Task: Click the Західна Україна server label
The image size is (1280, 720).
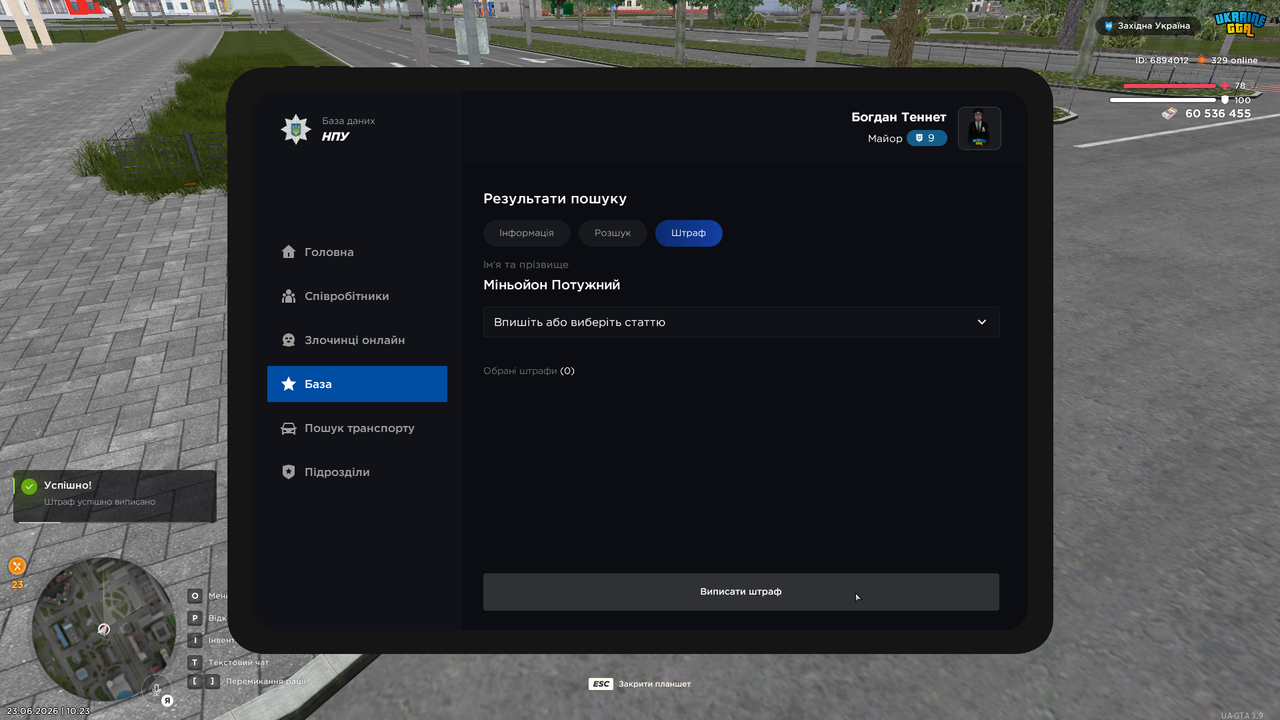Action: 1156,26
